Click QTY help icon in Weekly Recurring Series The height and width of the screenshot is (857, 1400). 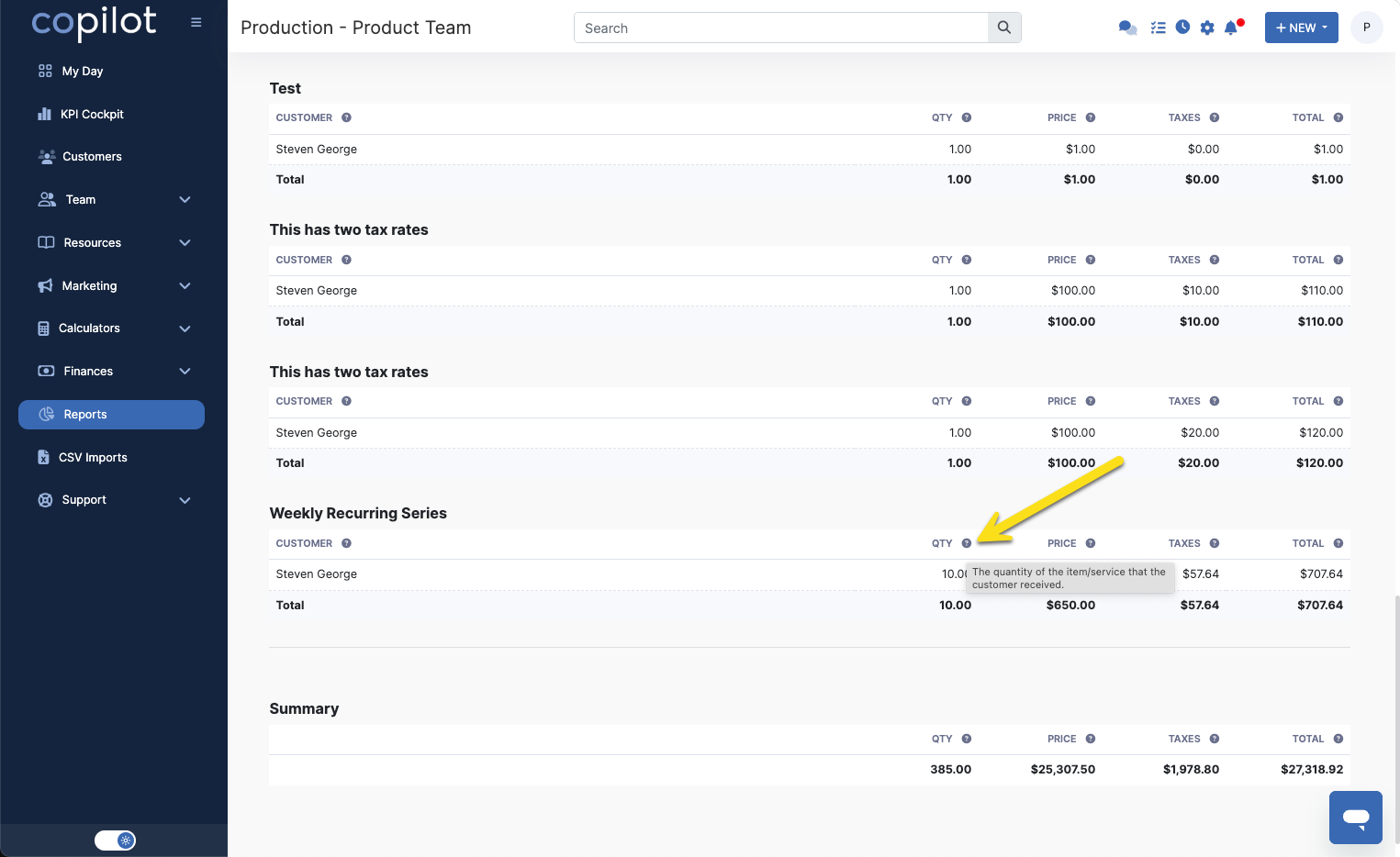pyautogui.click(x=967, y=543)
